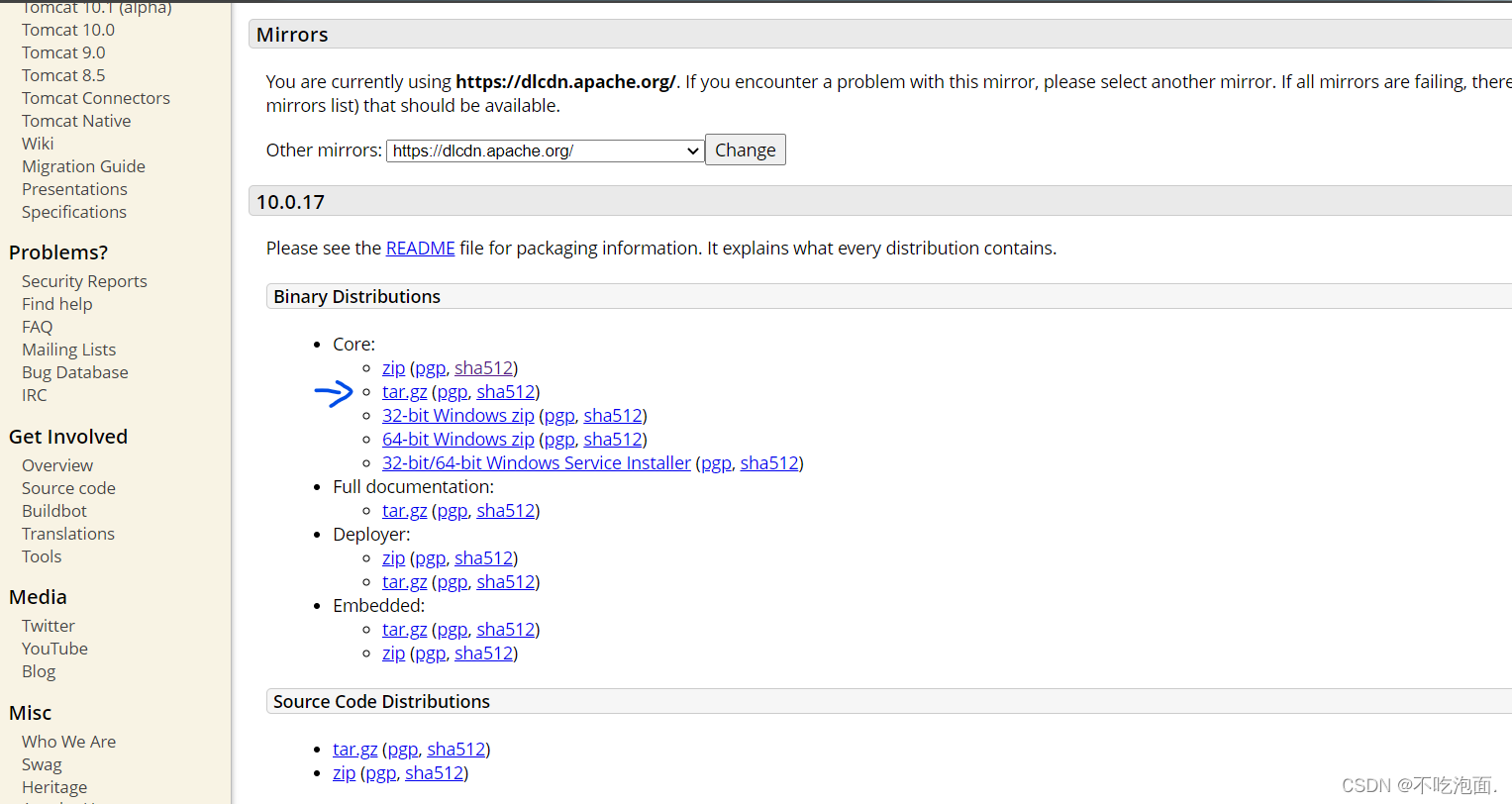
Task: Open Tomcat Connectors sidebar link
Action: coord(96,98)
